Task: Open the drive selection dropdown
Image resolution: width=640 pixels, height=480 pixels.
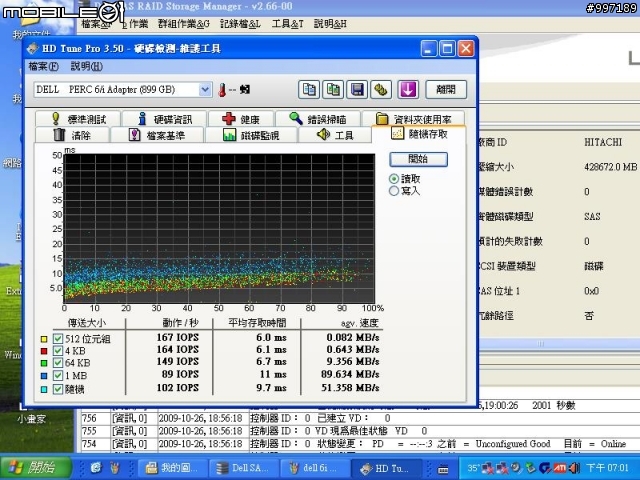Action: 205,89
